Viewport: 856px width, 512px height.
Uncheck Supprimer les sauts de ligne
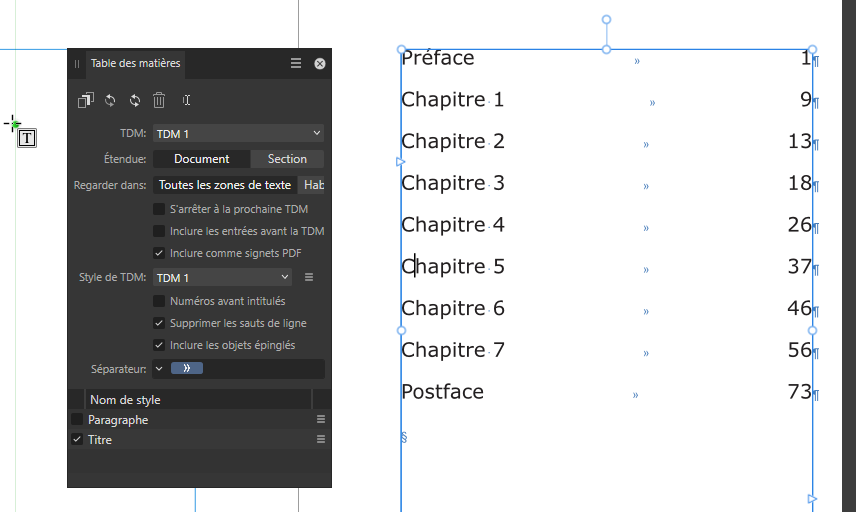click(x=159, y=323)
